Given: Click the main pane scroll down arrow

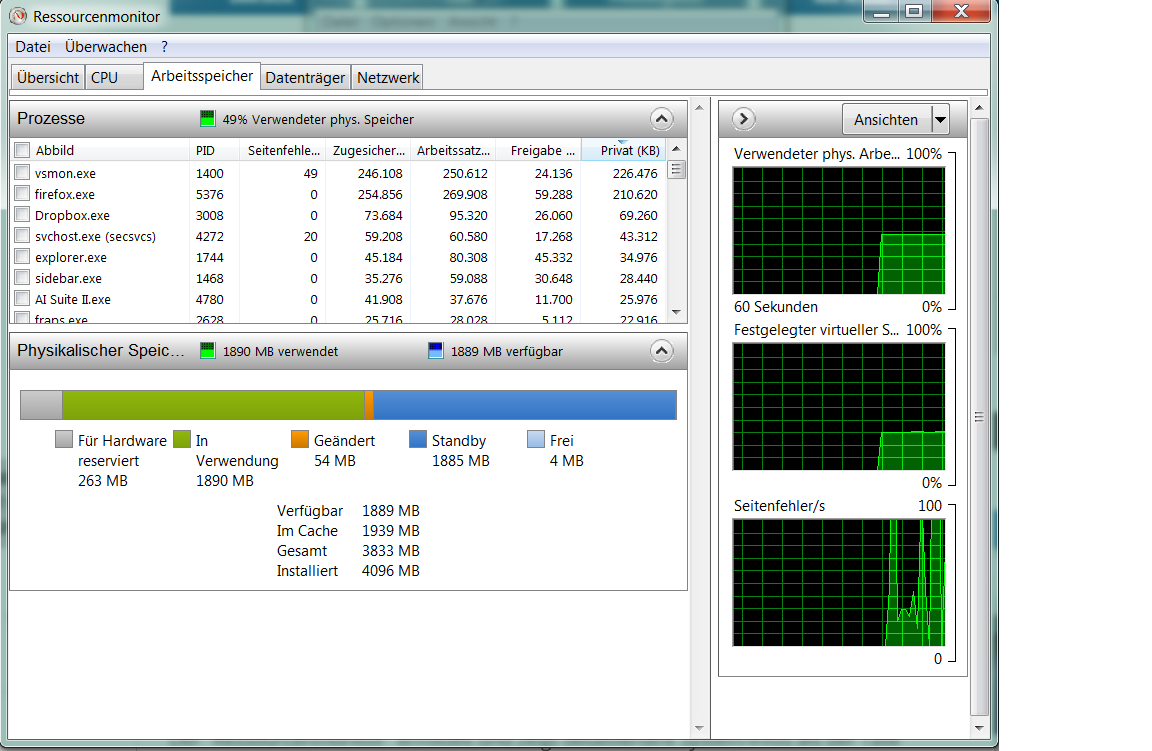Looking at the screenshot, I should point(699,728).
